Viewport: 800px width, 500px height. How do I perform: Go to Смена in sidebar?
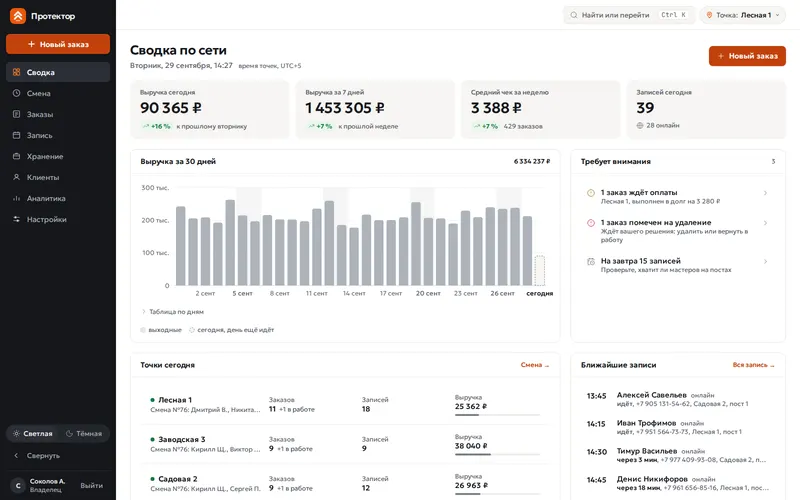(x=58, y=93)
